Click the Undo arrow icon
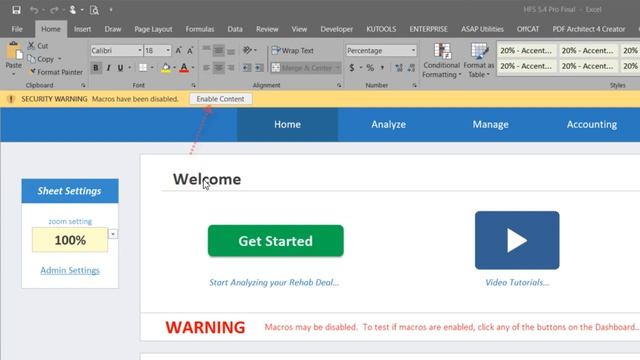 [x=34, y=10]
